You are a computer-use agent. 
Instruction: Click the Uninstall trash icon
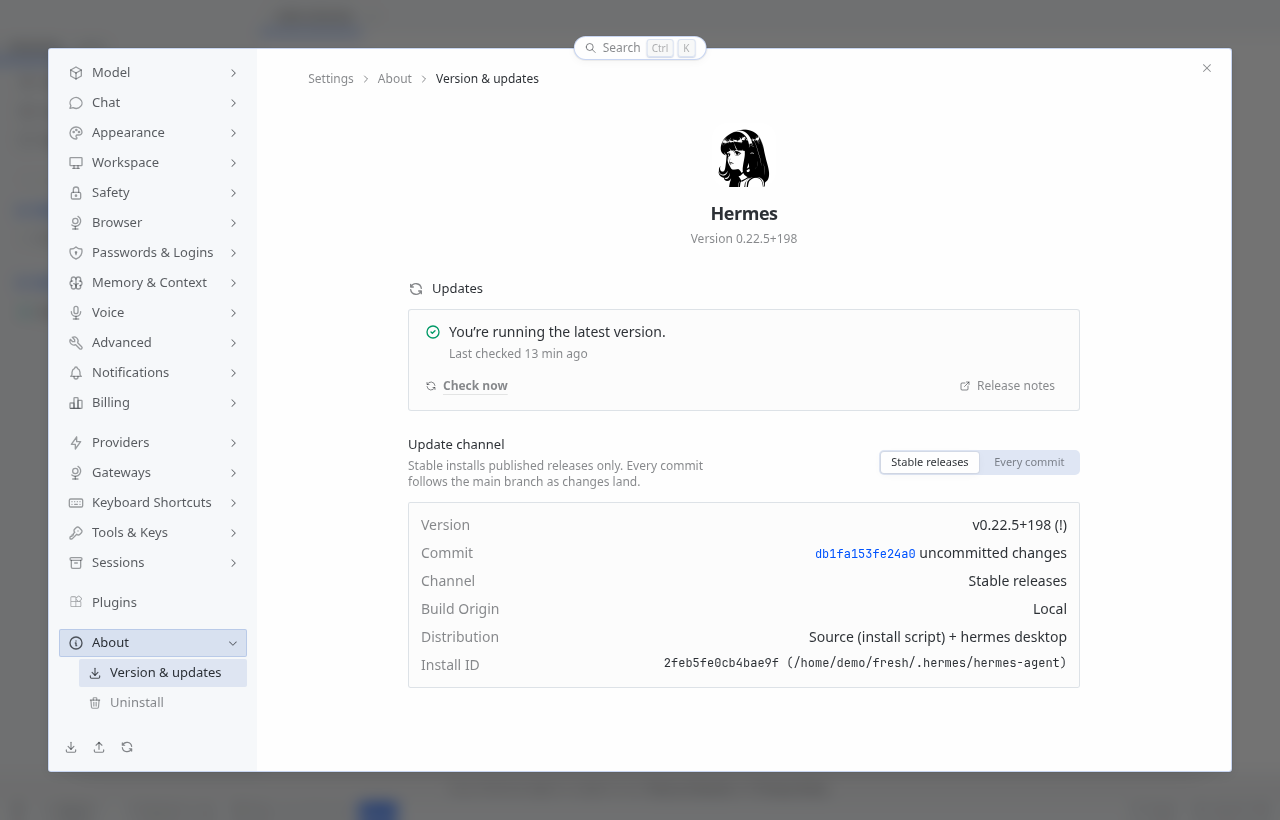coord(95,703)
